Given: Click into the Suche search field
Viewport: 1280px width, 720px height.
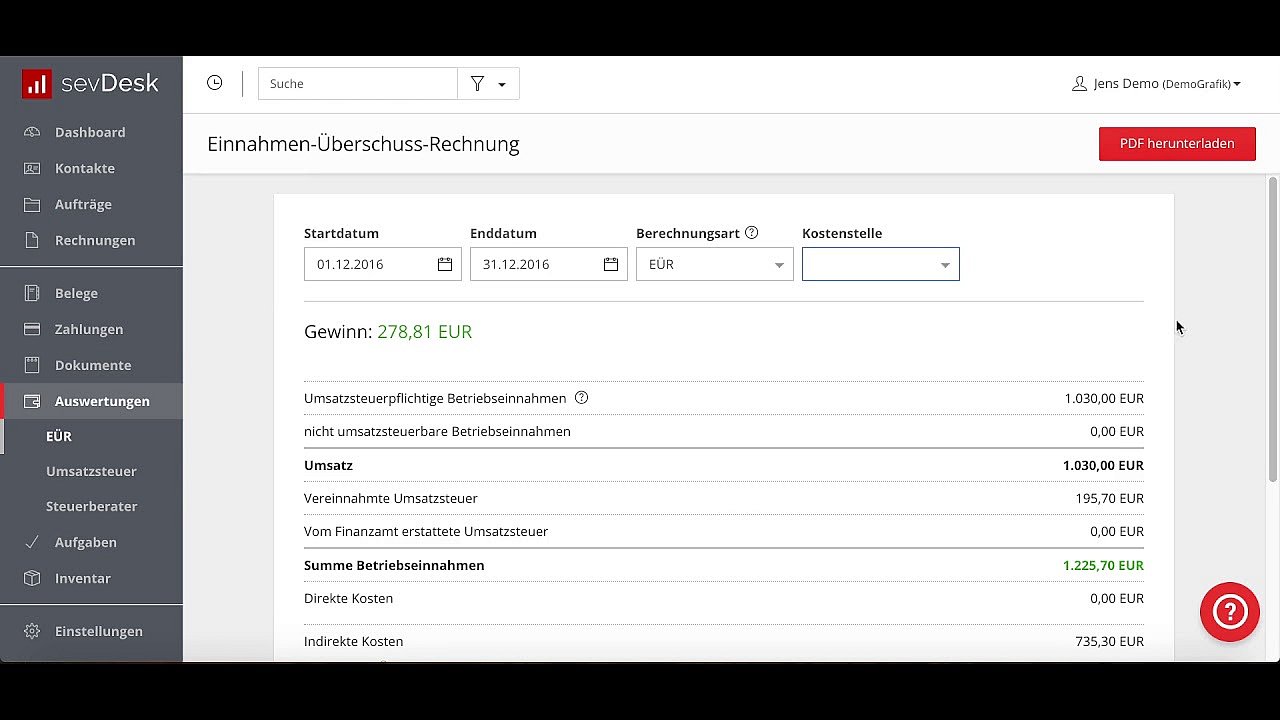Looking at the screenshot, I should point(357,84).
